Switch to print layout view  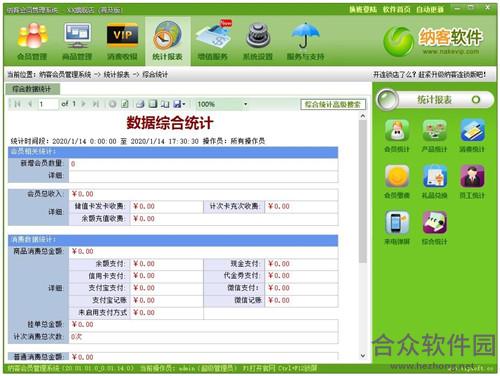pyautogui.click(x=153, y=104)
